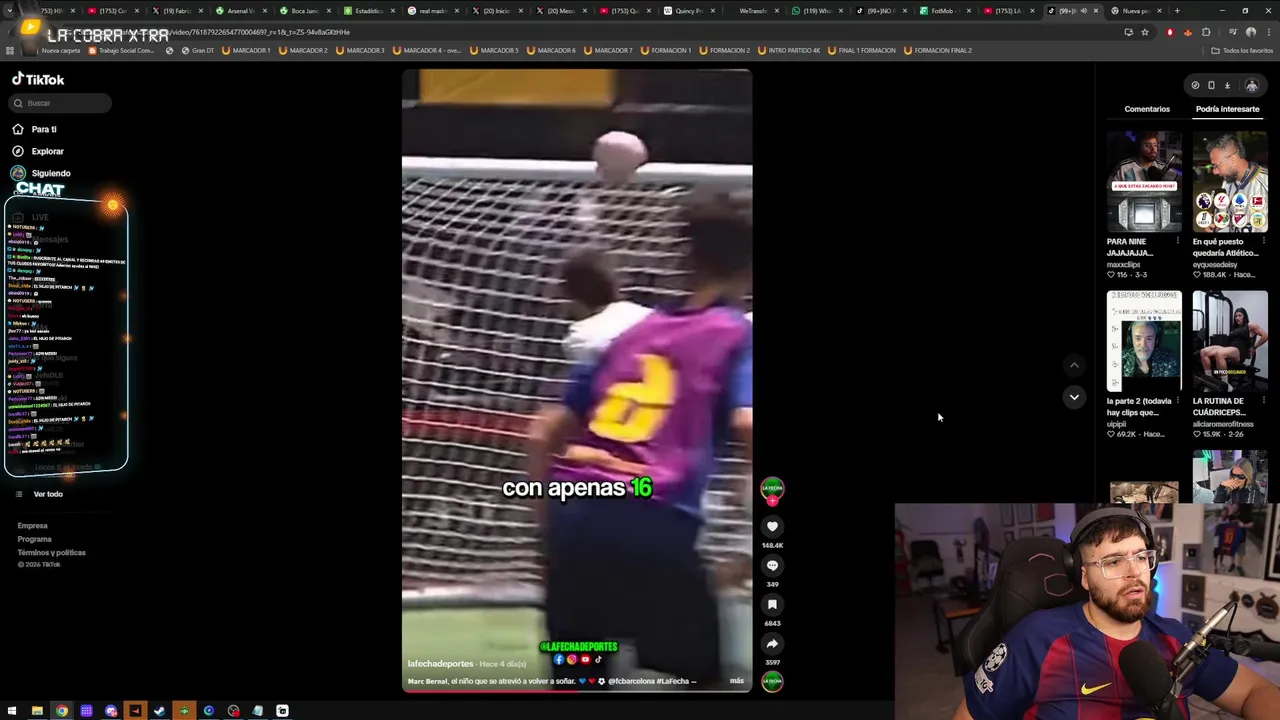Go to next video with down chevron

coord(1074,397)
